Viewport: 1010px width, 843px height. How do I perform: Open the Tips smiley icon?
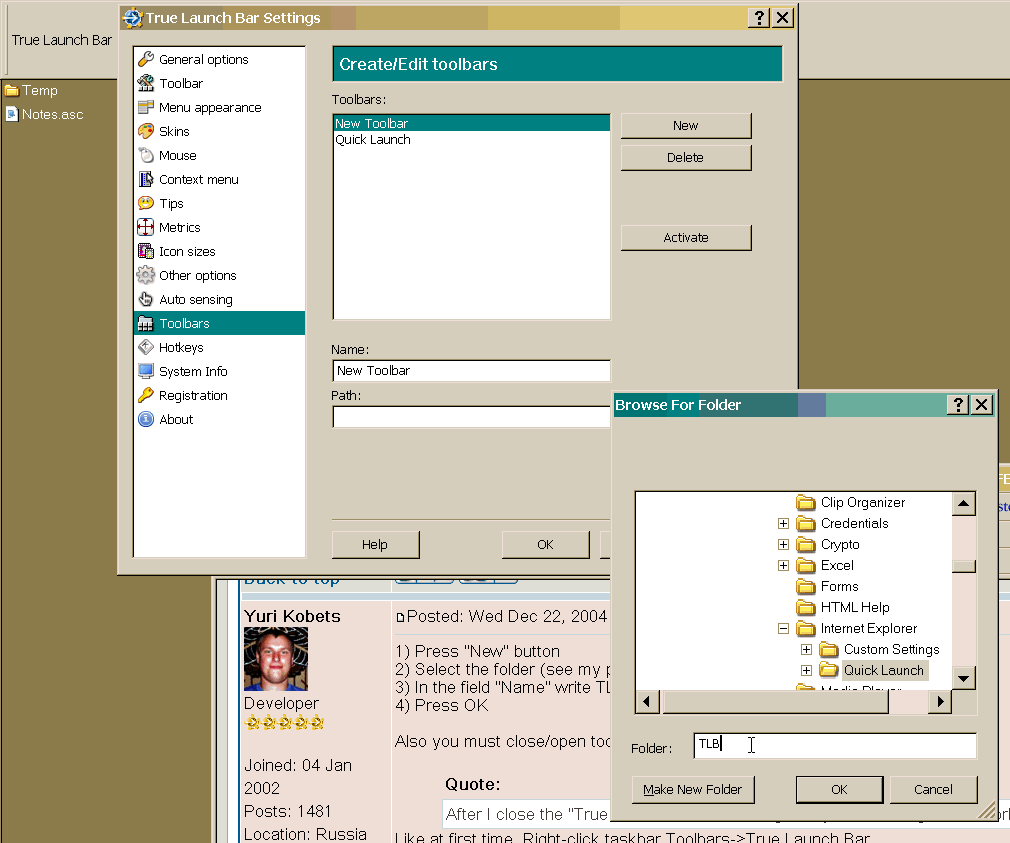tap(146, 203)
